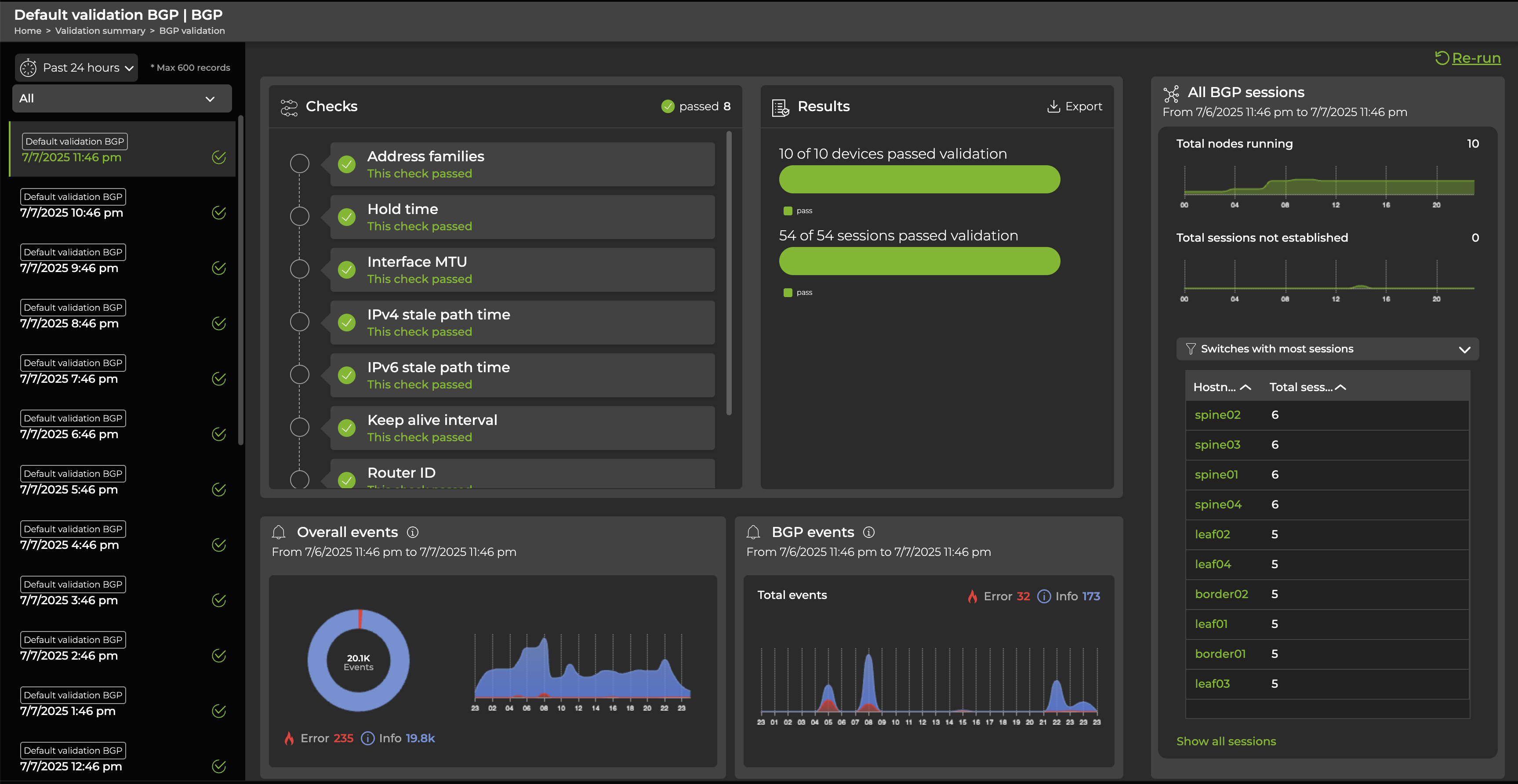Viewport: 1518px width, 784px height.
Task: Expand the All filter dropdown
Action: tap(210, 98)
